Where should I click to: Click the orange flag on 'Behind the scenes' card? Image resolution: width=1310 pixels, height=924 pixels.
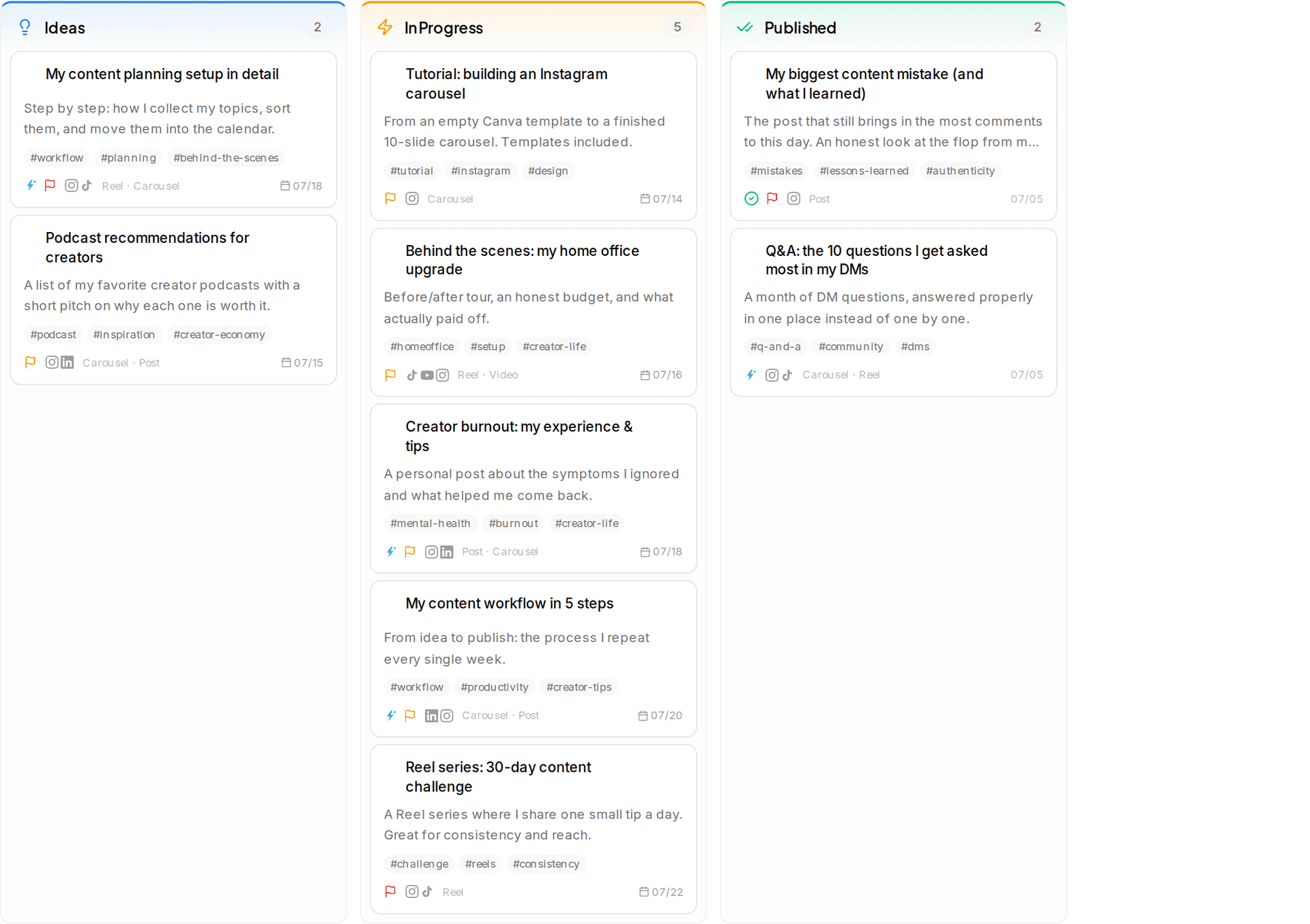point(390,375)
